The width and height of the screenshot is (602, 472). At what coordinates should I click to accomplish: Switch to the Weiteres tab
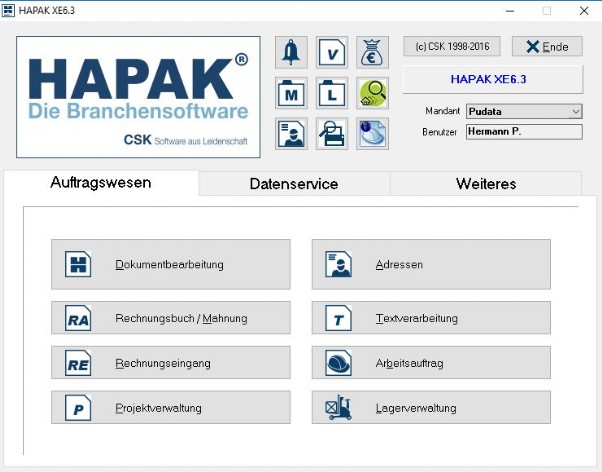pyautogui.click(x=486, y=184)
